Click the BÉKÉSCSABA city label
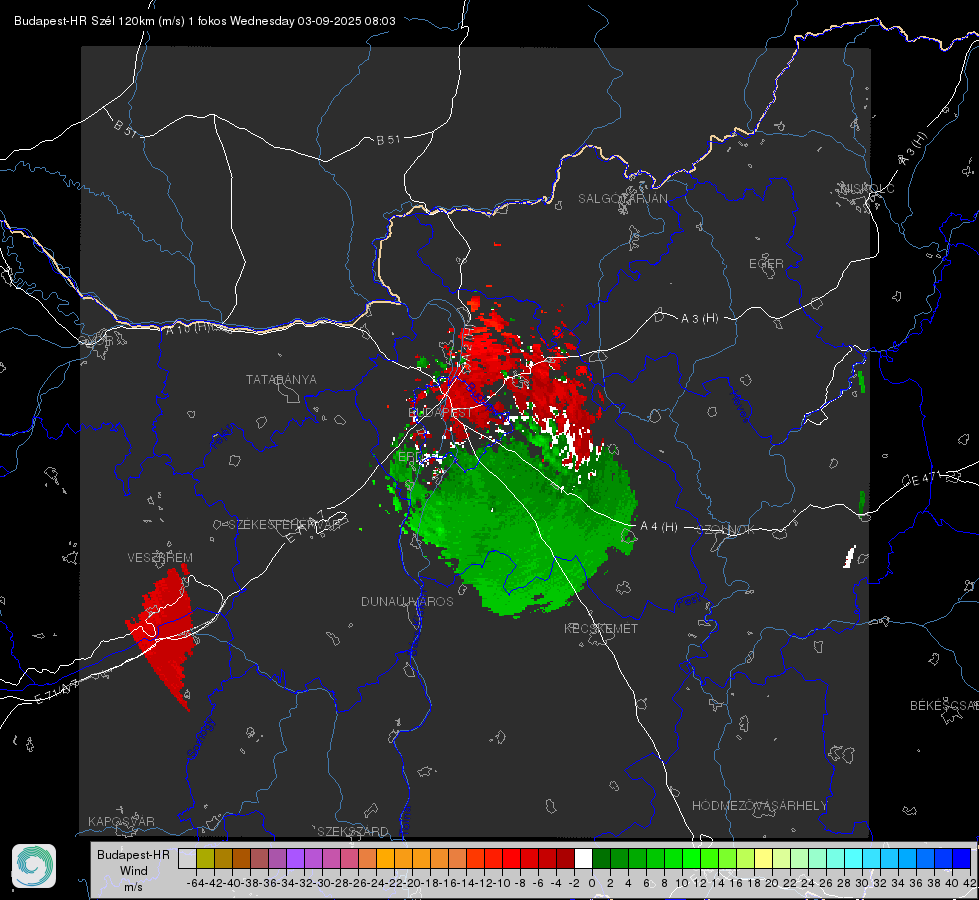Screen dimensions: 979x900 tap(944, 706)
